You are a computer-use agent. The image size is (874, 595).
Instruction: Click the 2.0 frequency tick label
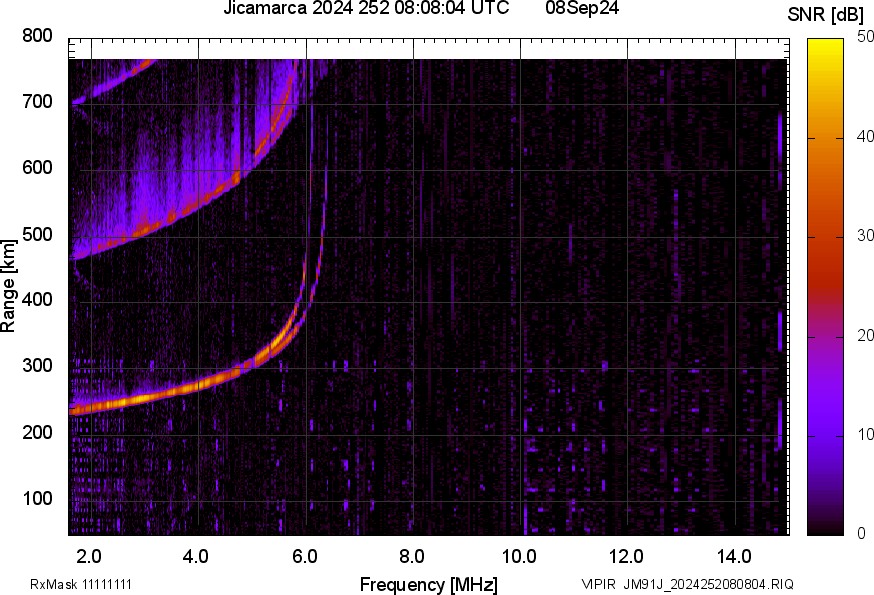(88, 555)
